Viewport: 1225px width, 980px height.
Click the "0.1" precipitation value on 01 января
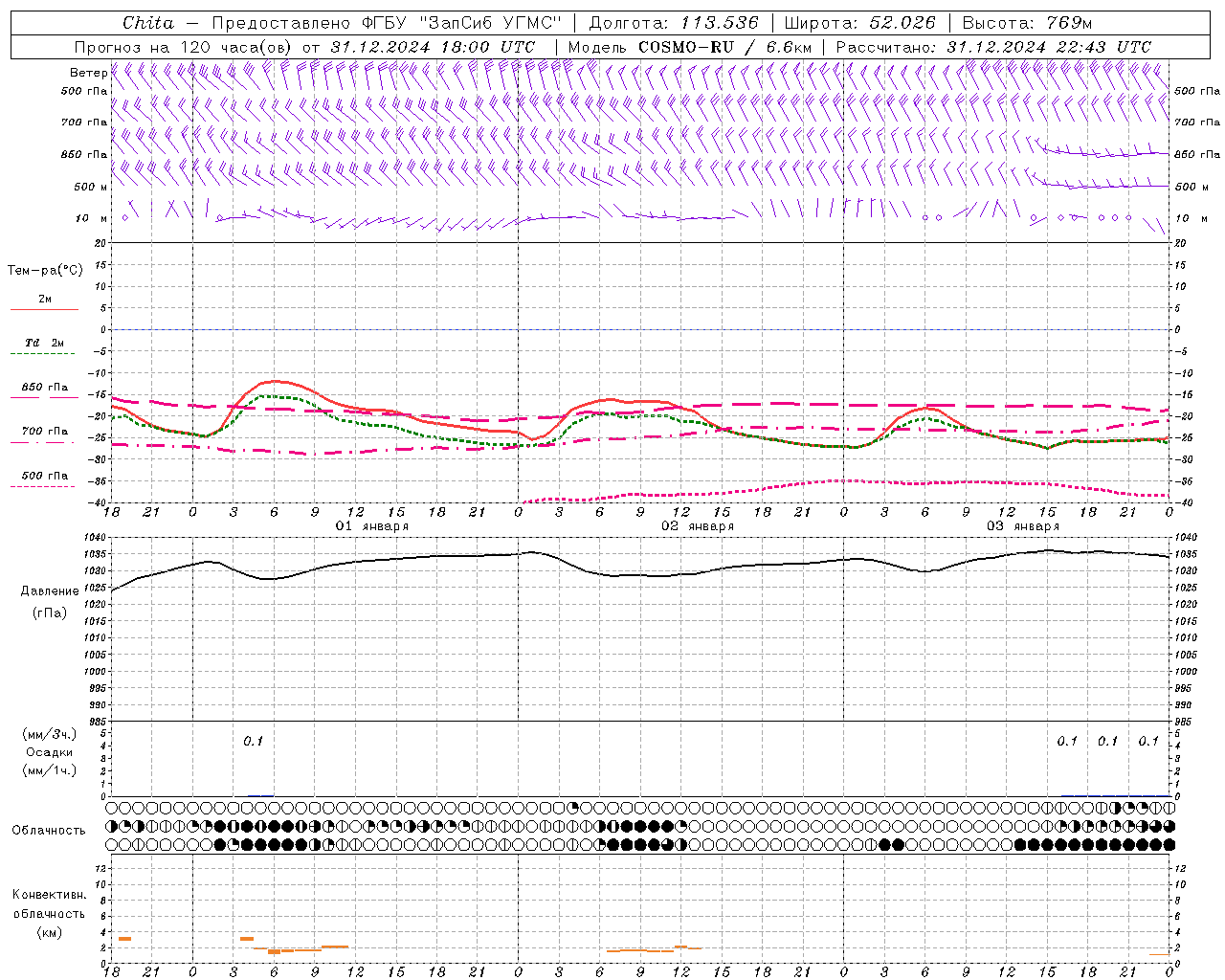(253, 741)
